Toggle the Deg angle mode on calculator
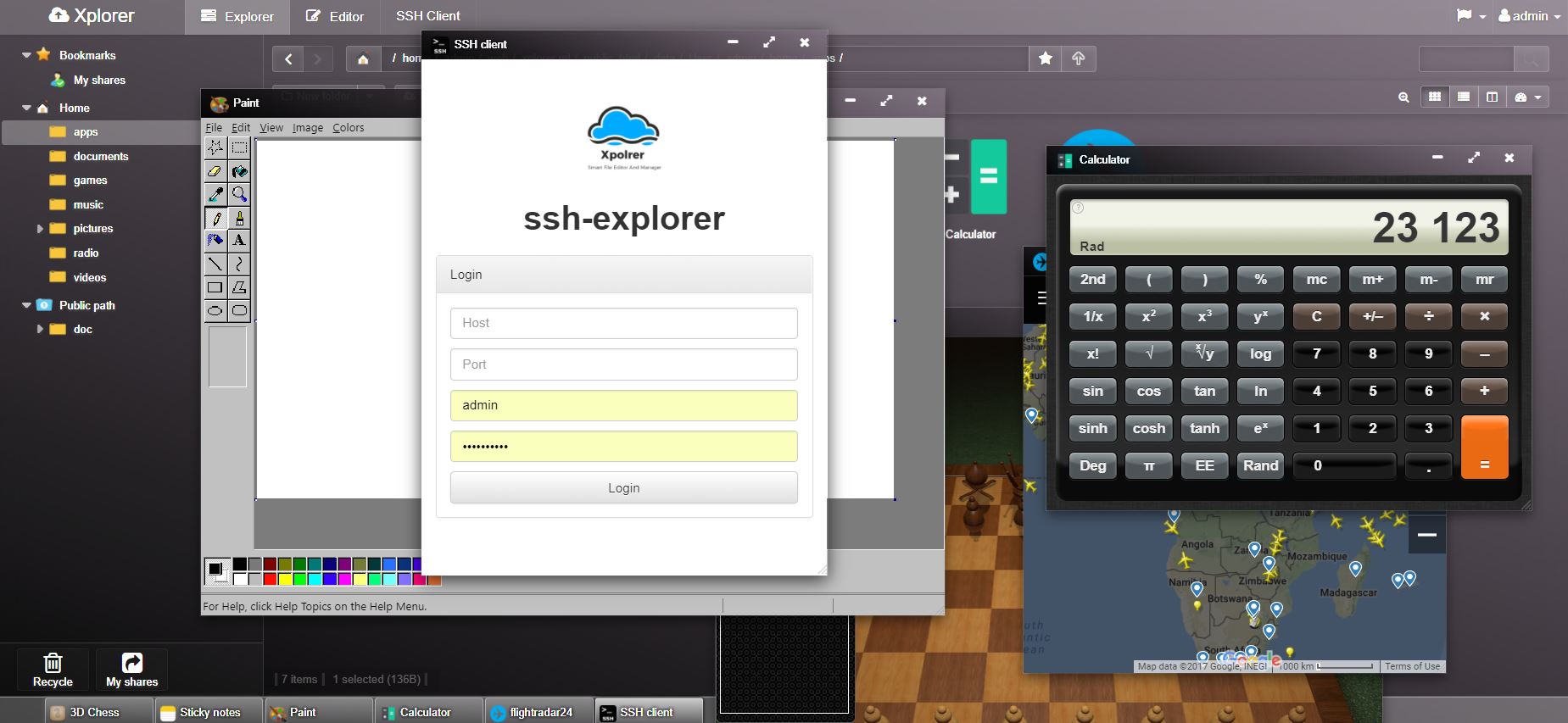The height and width of the screenshot is (723, 1568). tap(1092, 465)
